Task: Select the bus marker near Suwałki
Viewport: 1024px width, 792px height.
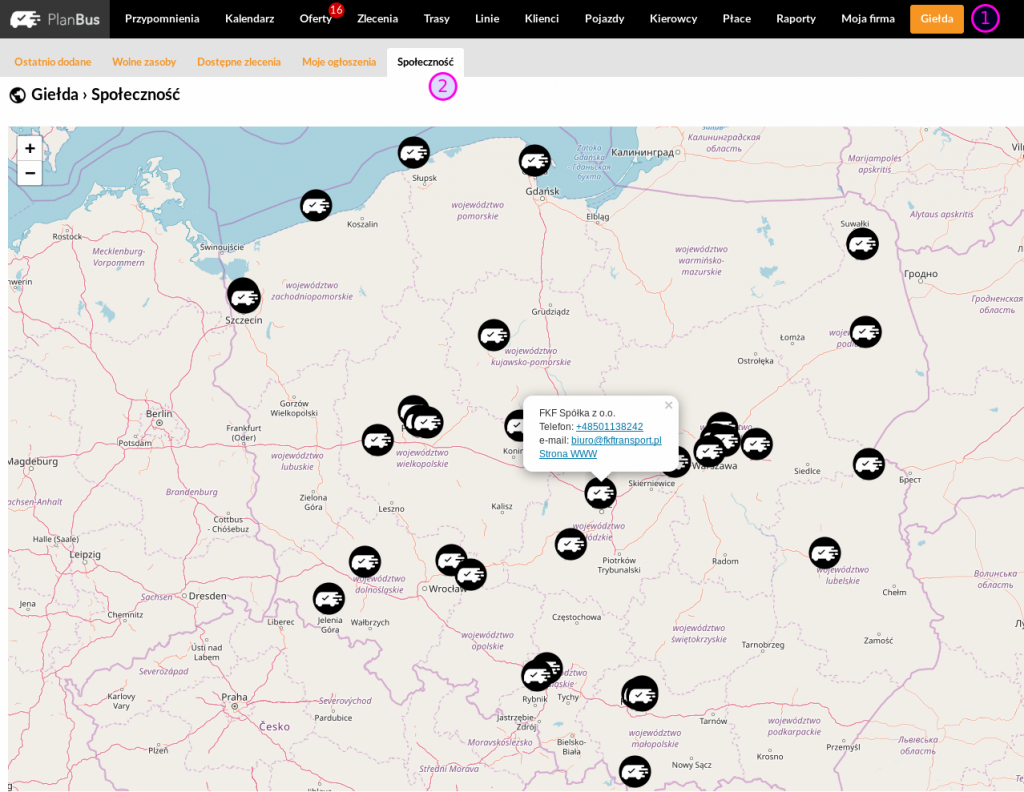Action: coord(863,244)
